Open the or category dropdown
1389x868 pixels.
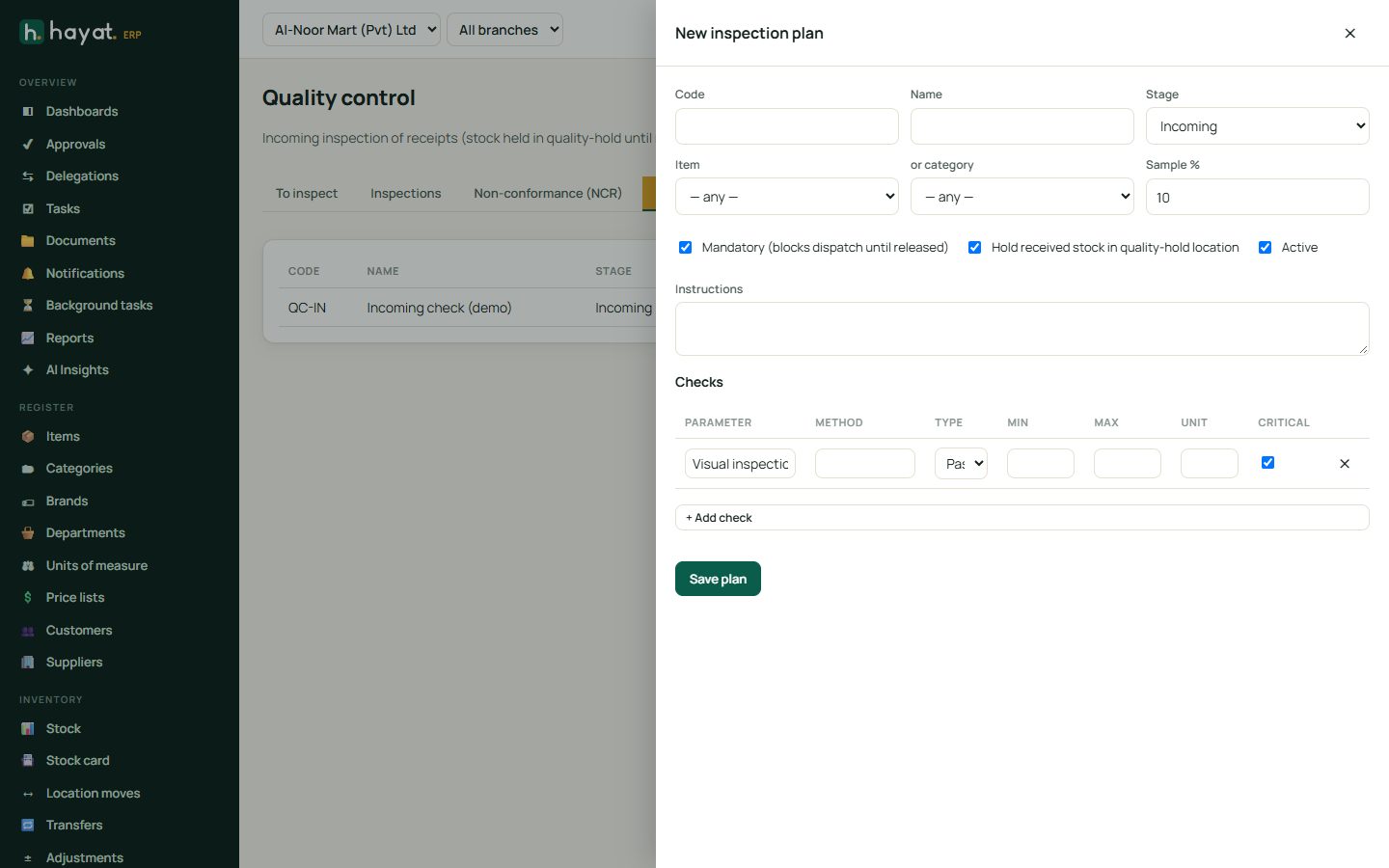1022,197
